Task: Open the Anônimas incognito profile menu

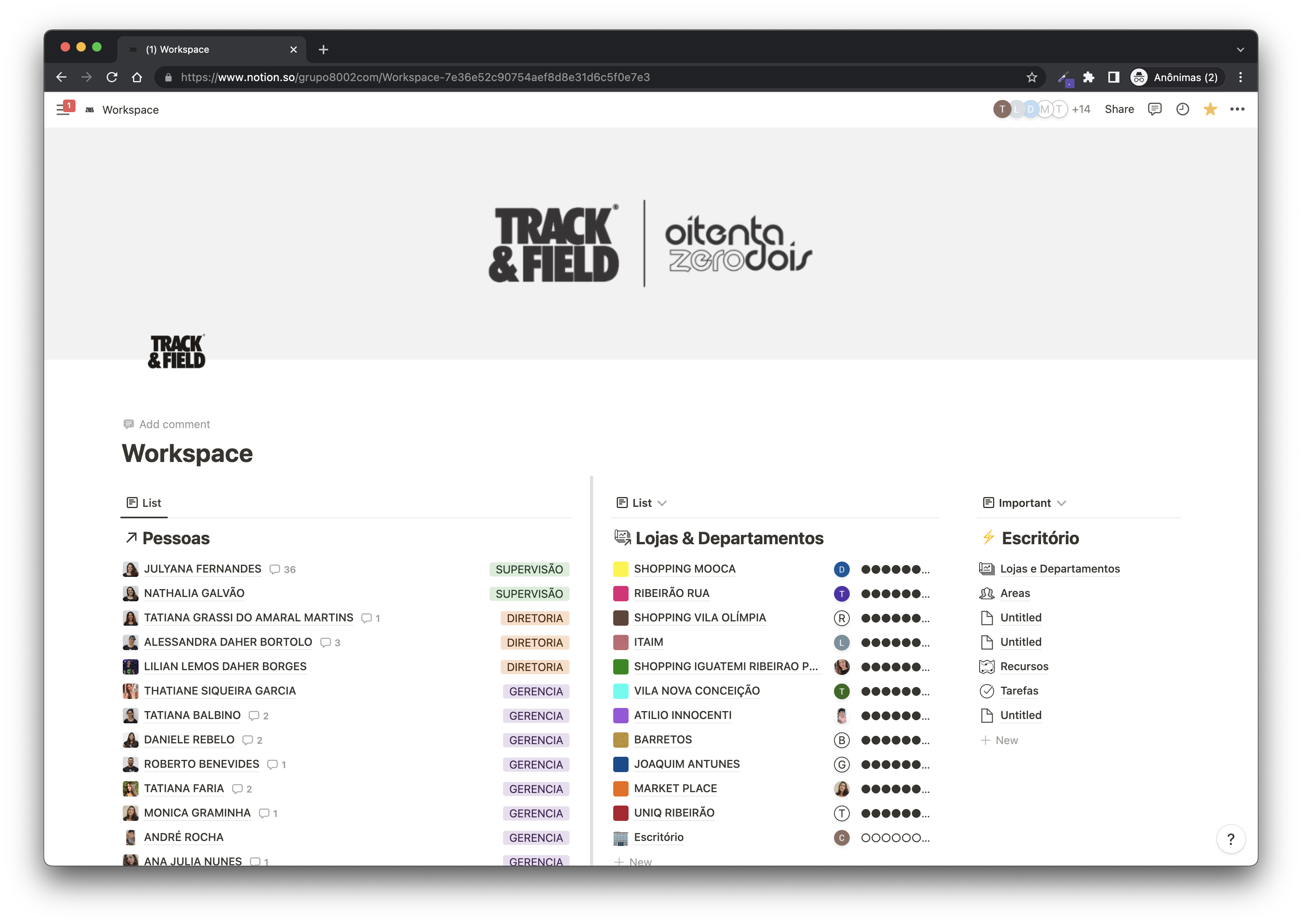Action: point(1177,78)
